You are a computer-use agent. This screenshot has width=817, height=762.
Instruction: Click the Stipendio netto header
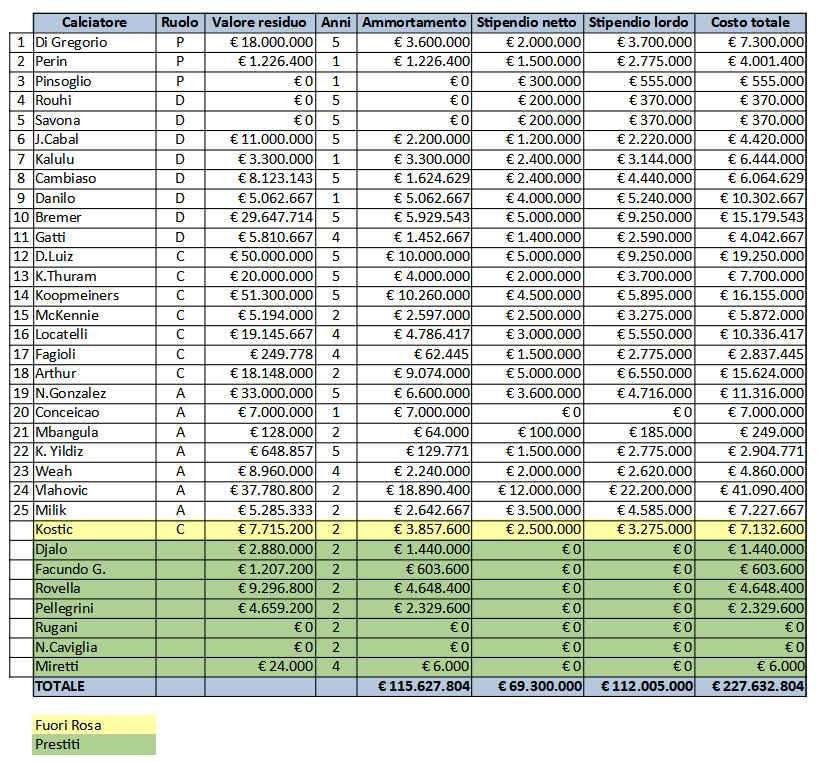[527, 22]
